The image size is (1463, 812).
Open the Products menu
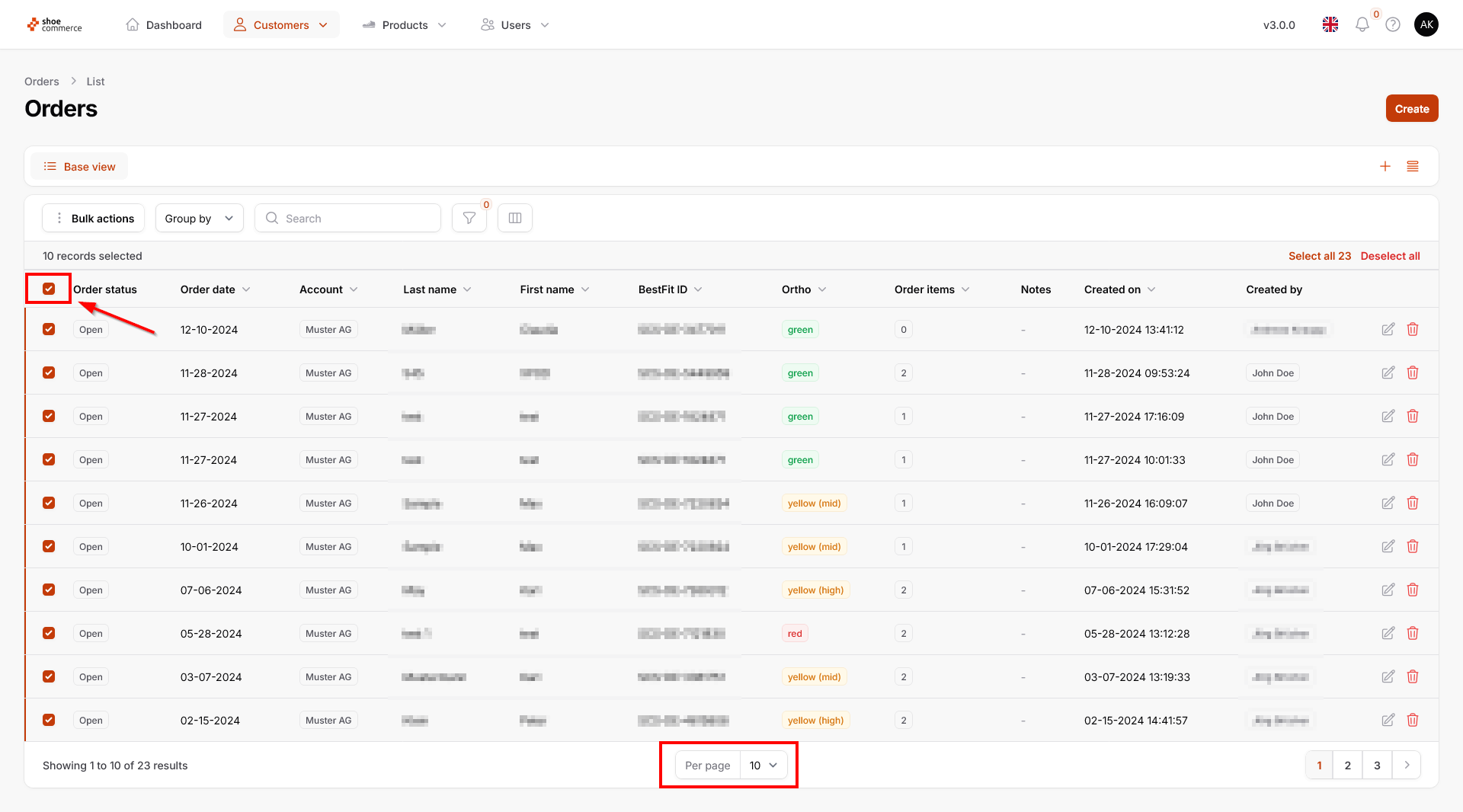[404, 25]
